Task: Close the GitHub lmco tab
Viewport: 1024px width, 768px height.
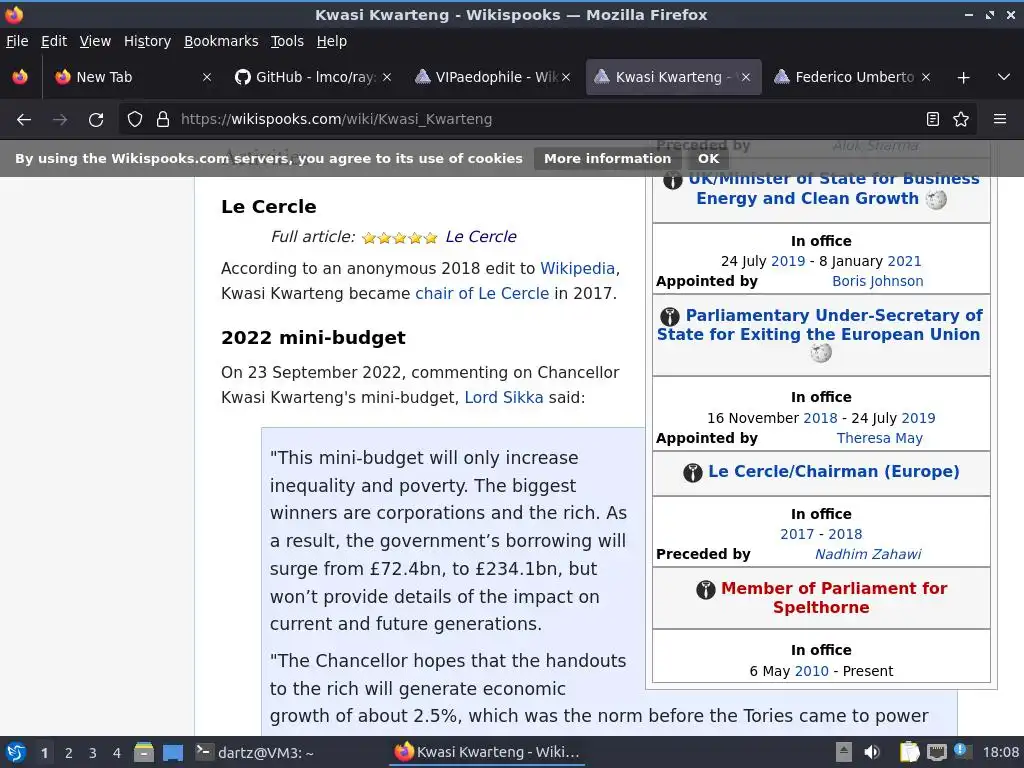Action: pyautogui.click(x=387, y=77)
